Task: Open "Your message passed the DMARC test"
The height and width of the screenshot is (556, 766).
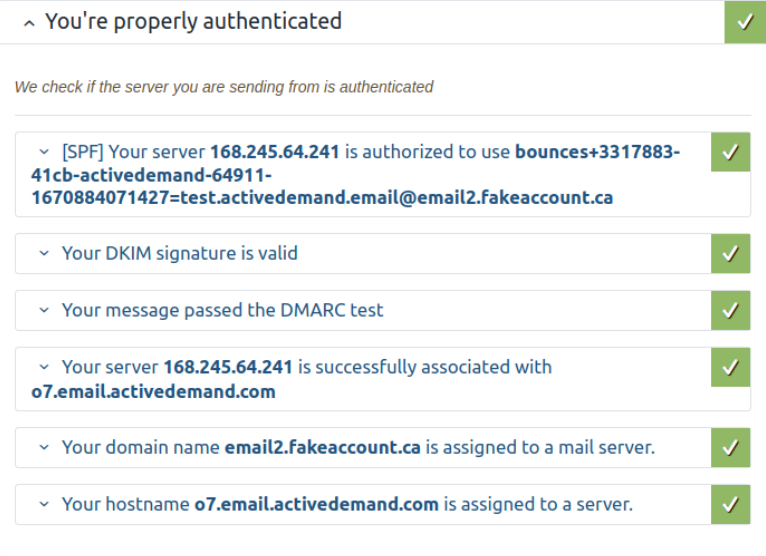Action: click(x=222, y=310)
